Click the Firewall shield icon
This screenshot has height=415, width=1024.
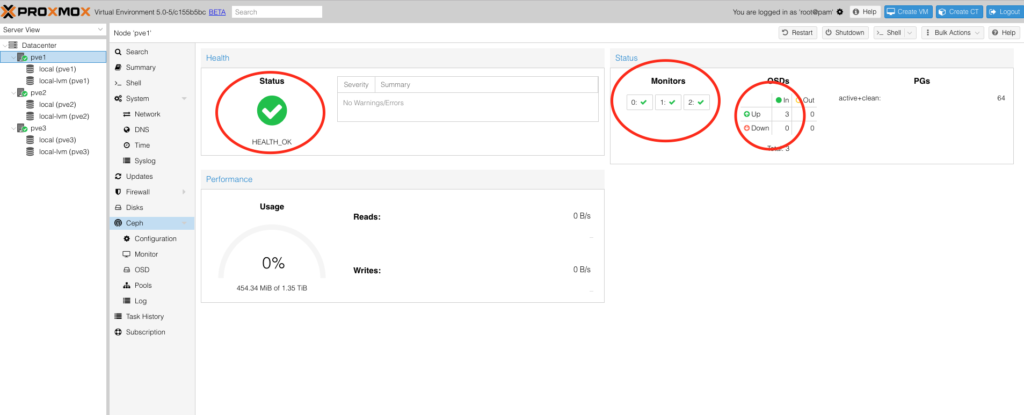pyautogui.click(x=118, y=192)
